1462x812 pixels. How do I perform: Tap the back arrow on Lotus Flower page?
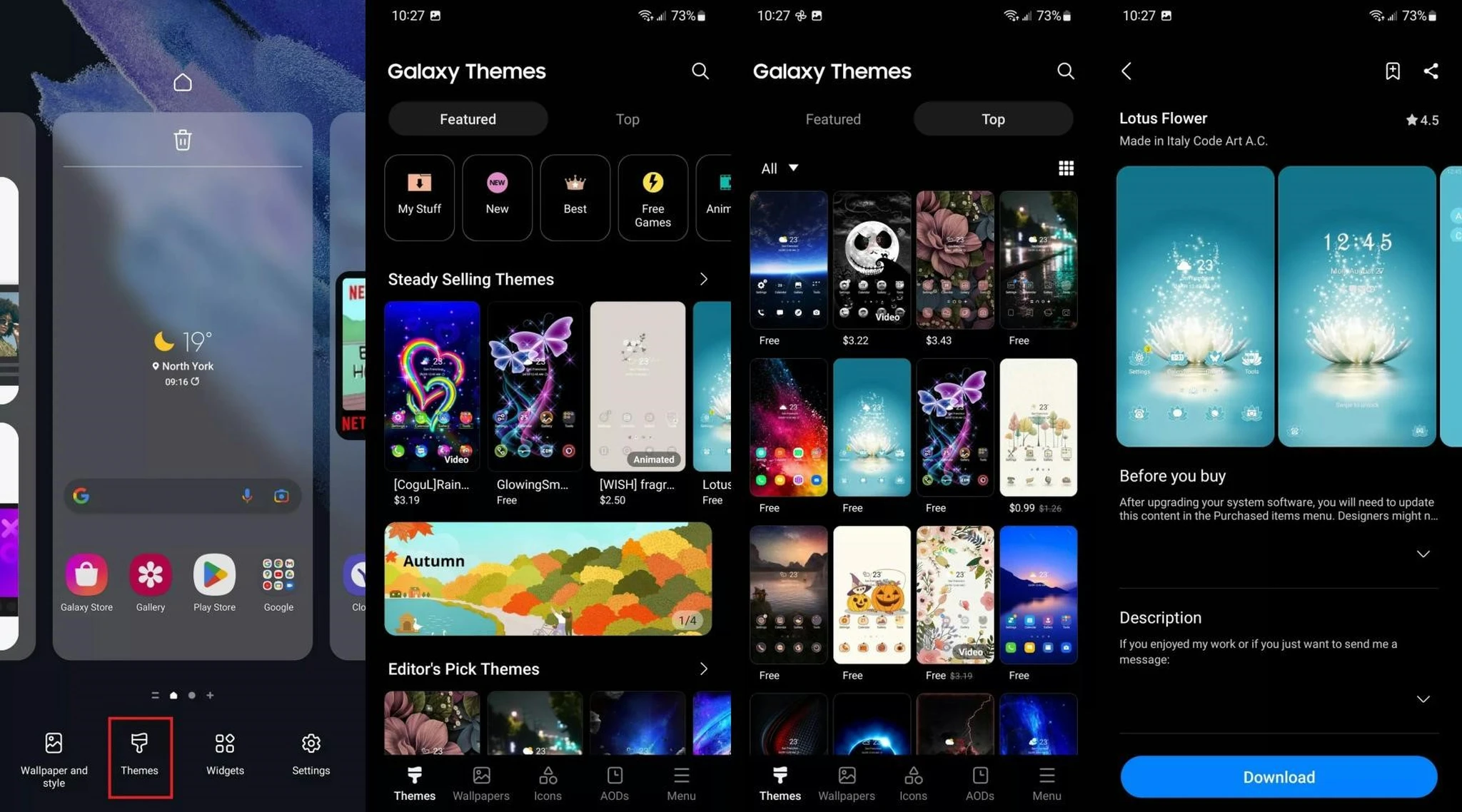1126,70
